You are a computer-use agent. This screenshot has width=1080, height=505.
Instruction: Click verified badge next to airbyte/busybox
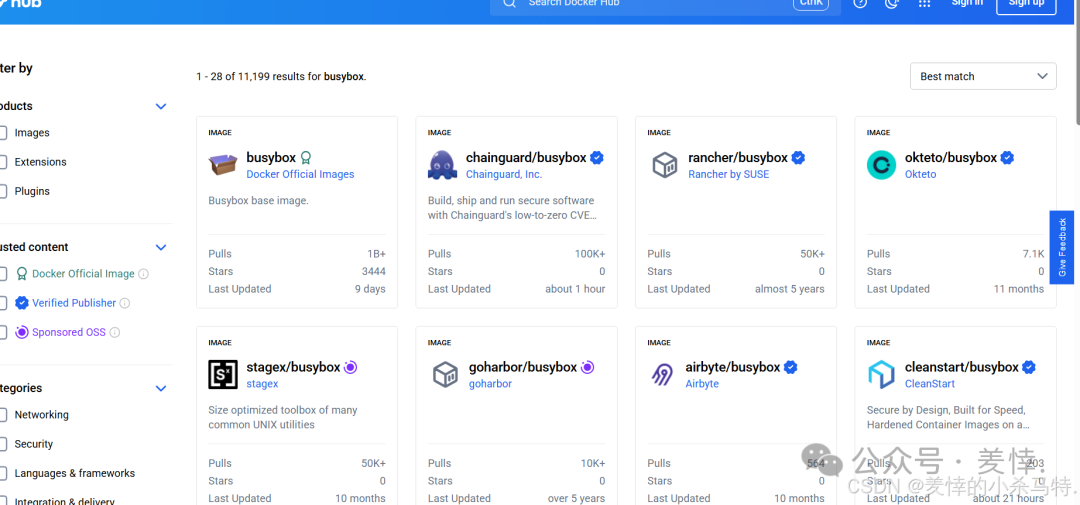791,367
